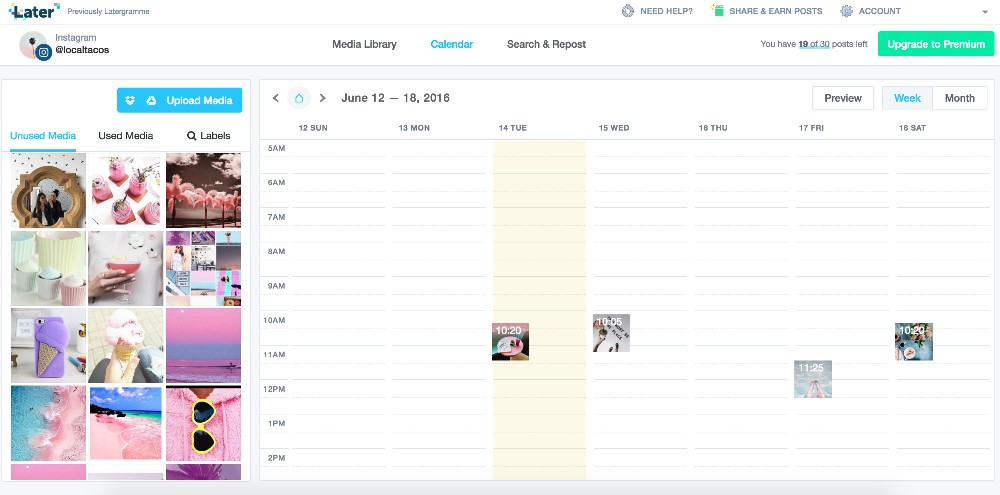Open the Saturday 18 scheduled post

(x=913, y=342)
